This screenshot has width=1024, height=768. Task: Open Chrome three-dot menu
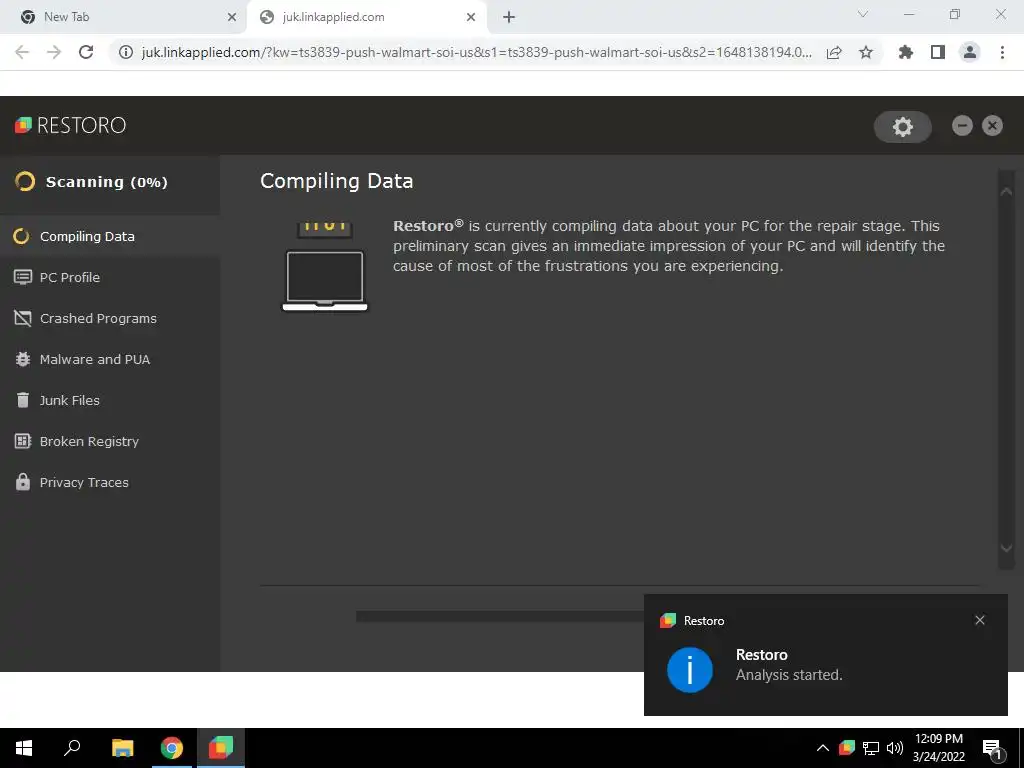[1002, 52]
